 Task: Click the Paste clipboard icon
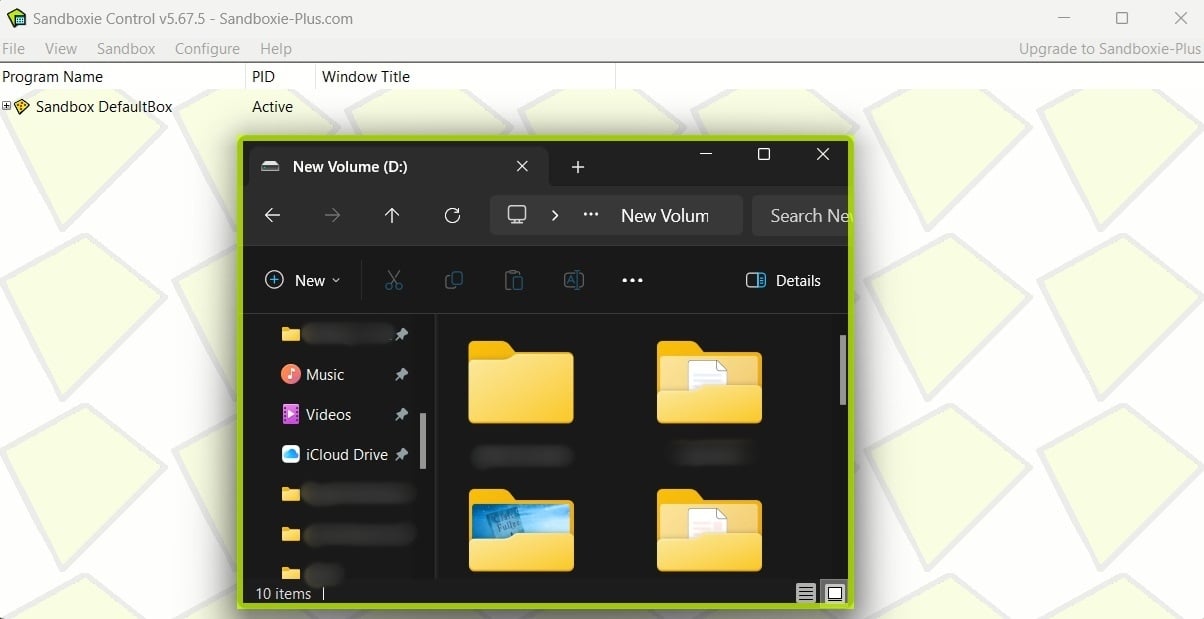click(513, 281)
